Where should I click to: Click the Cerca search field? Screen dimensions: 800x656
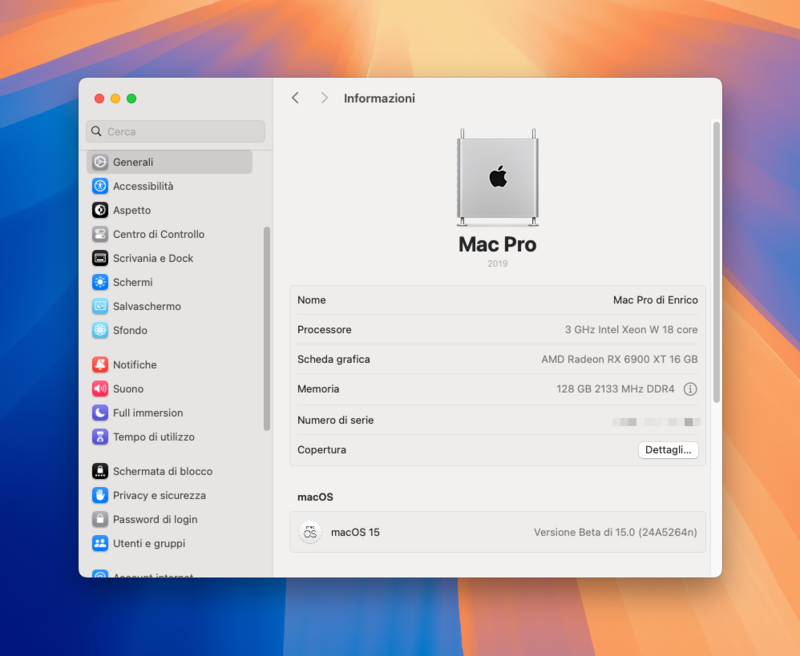(176, 131)
